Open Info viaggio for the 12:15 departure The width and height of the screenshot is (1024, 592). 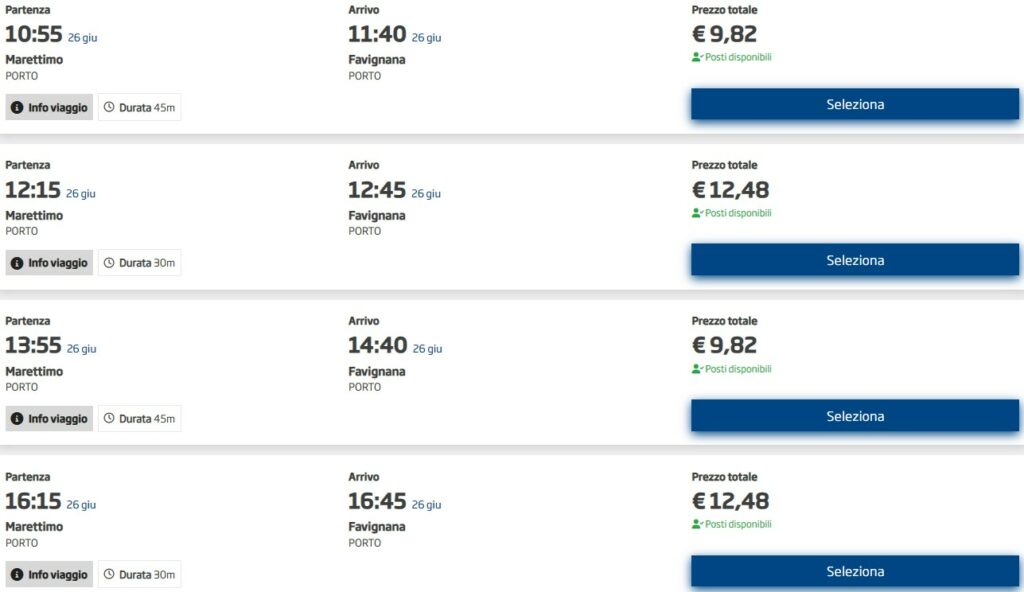click(x=50, y=263)
